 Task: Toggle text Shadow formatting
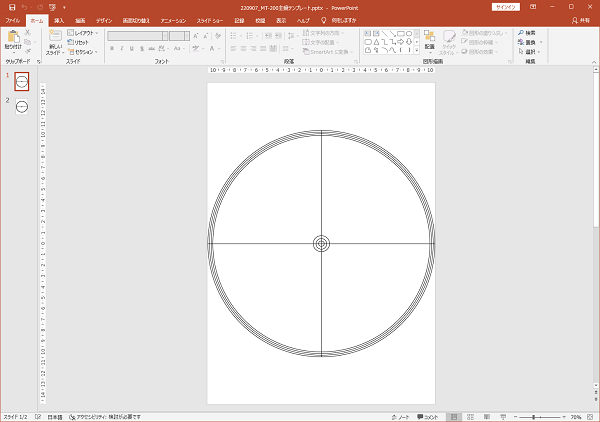tap(142, 49)
